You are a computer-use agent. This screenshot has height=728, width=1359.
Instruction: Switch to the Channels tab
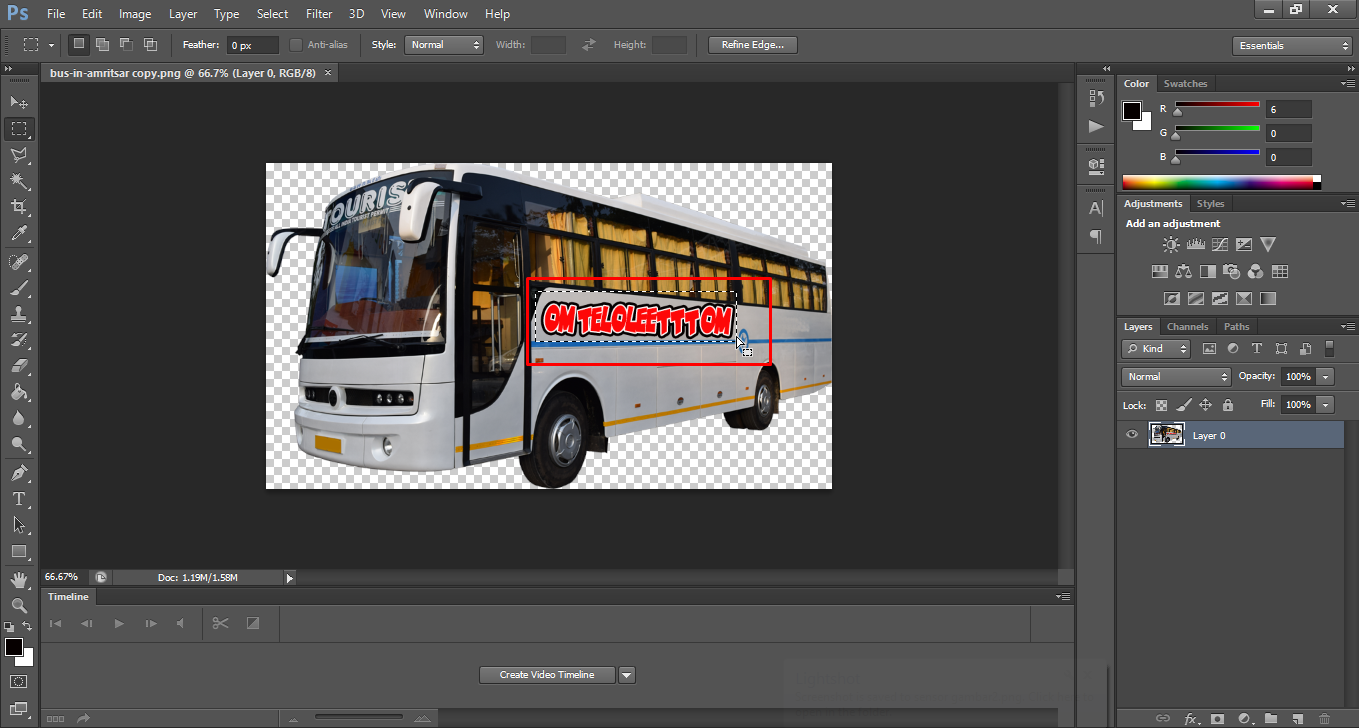1187,326
